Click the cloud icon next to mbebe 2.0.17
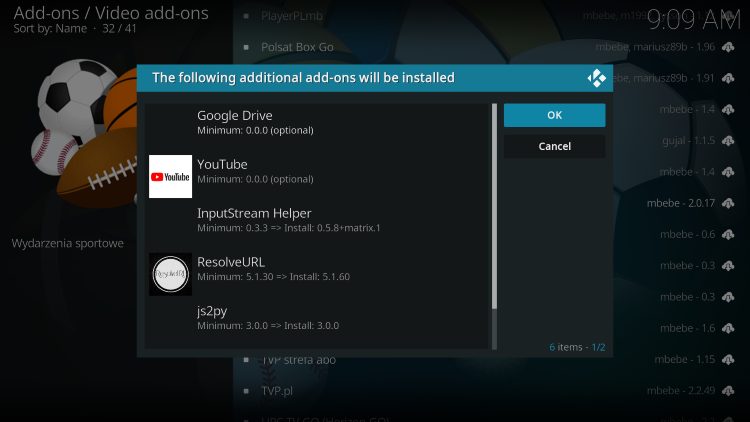This screenshot has width=750, height=422. click(728, 203)
